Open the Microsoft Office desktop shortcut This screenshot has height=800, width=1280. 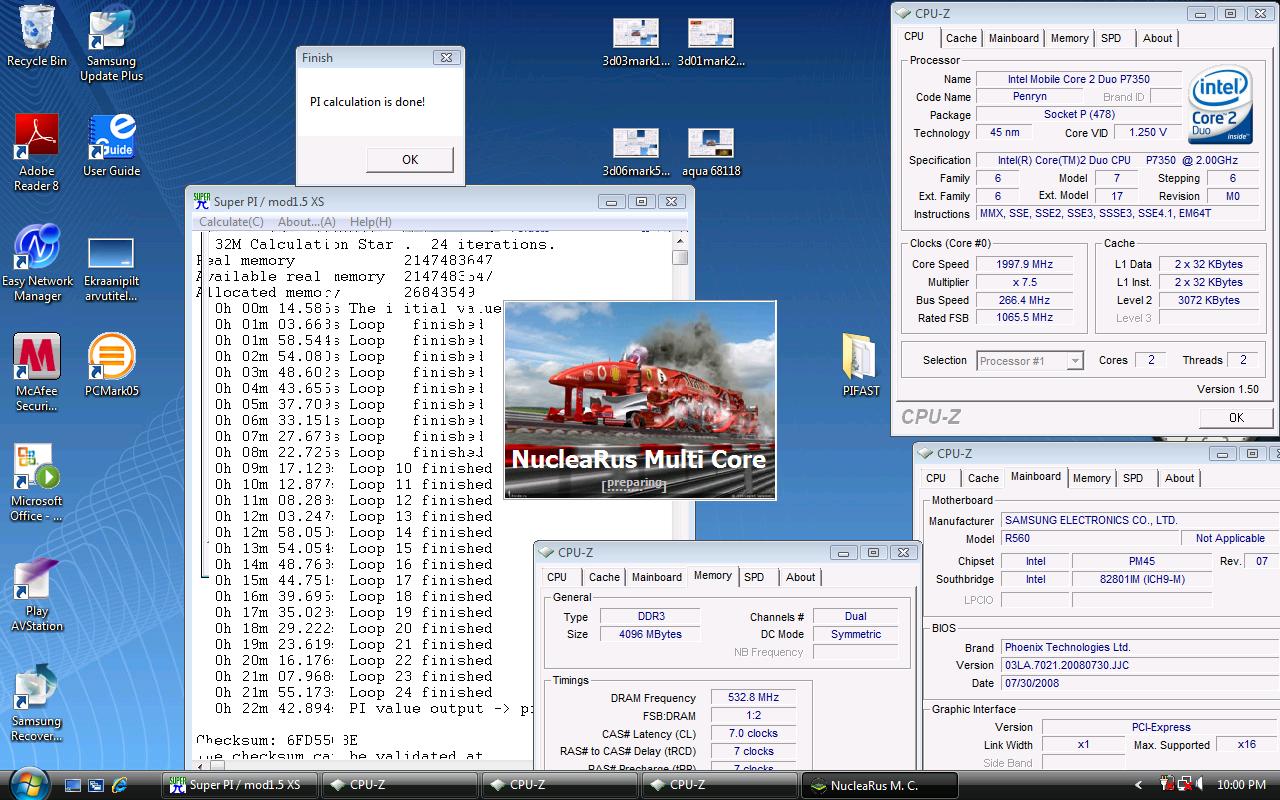click(37, 483)
